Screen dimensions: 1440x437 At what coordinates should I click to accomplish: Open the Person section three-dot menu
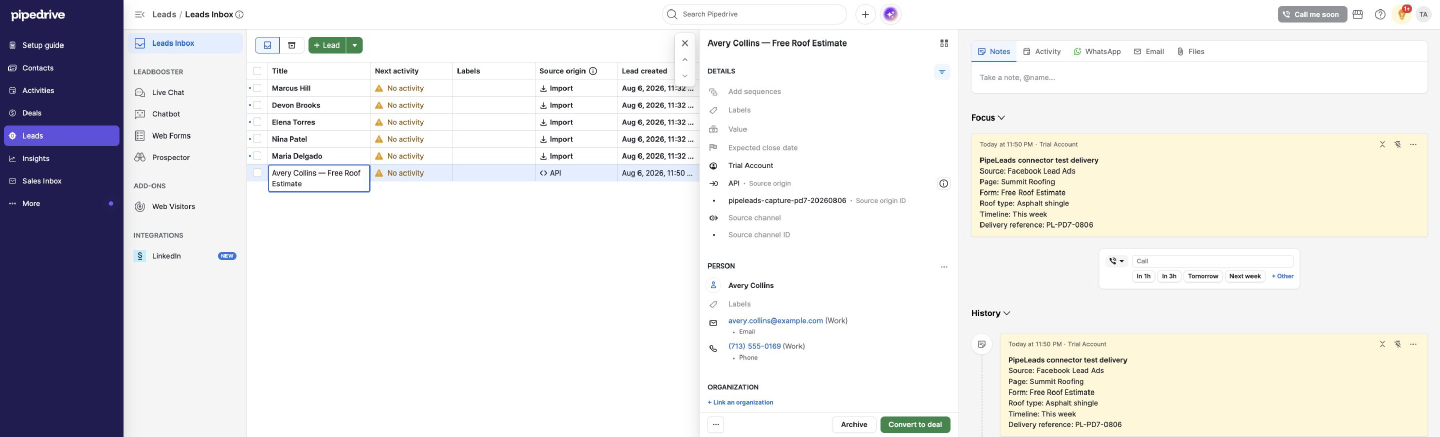click(943, 267)
